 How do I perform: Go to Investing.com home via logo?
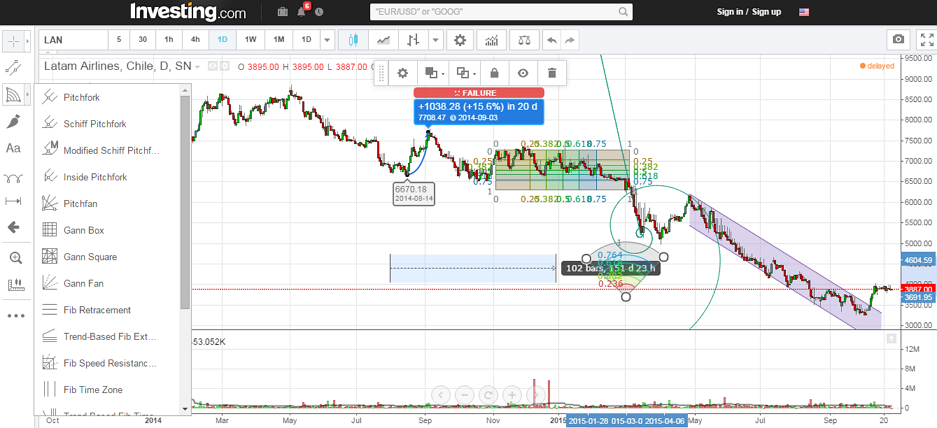point(188,11)
